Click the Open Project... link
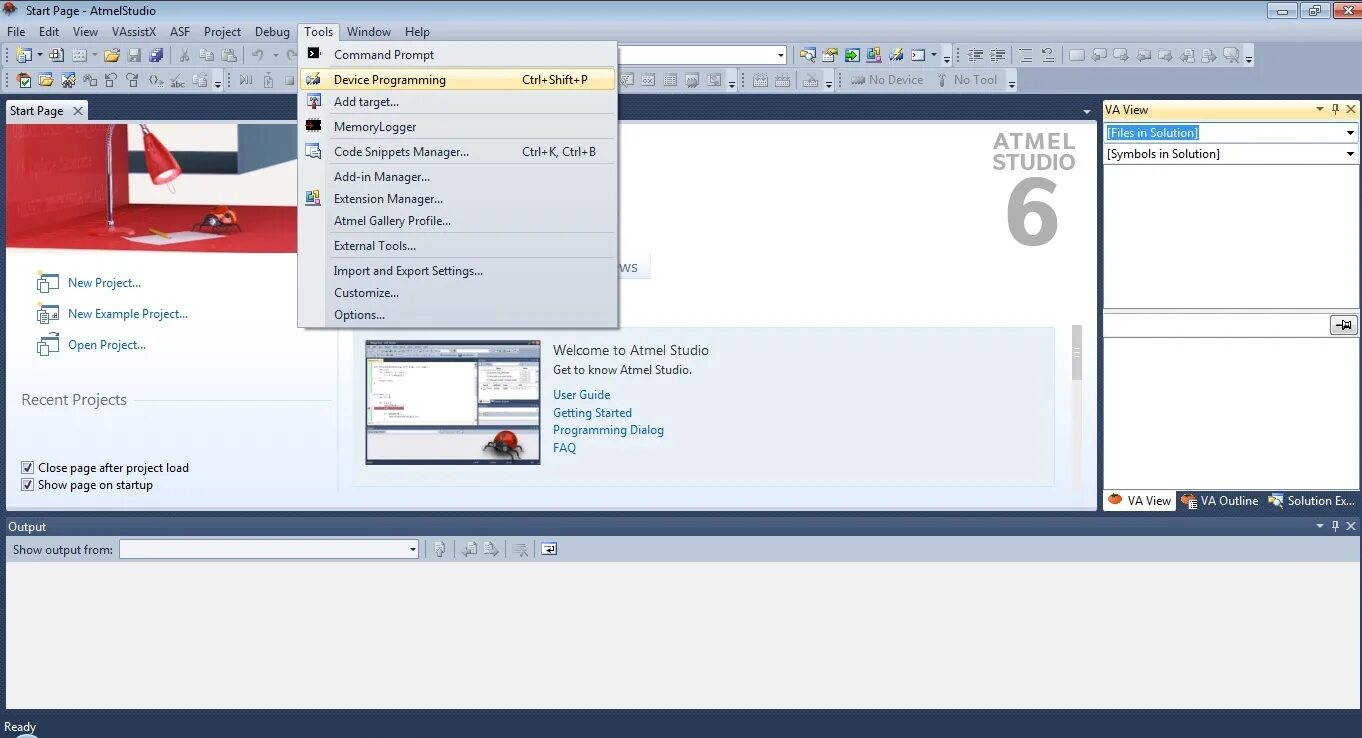 (107, 345)
